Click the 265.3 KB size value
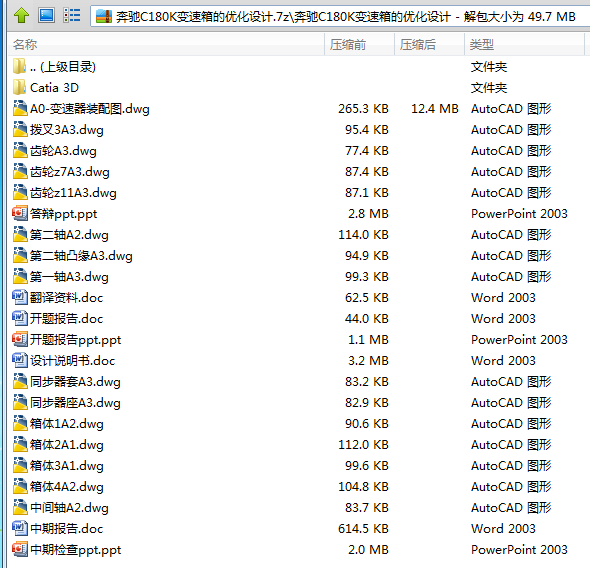The width and height of the screenshot is (590, 568). click(363, 109)
